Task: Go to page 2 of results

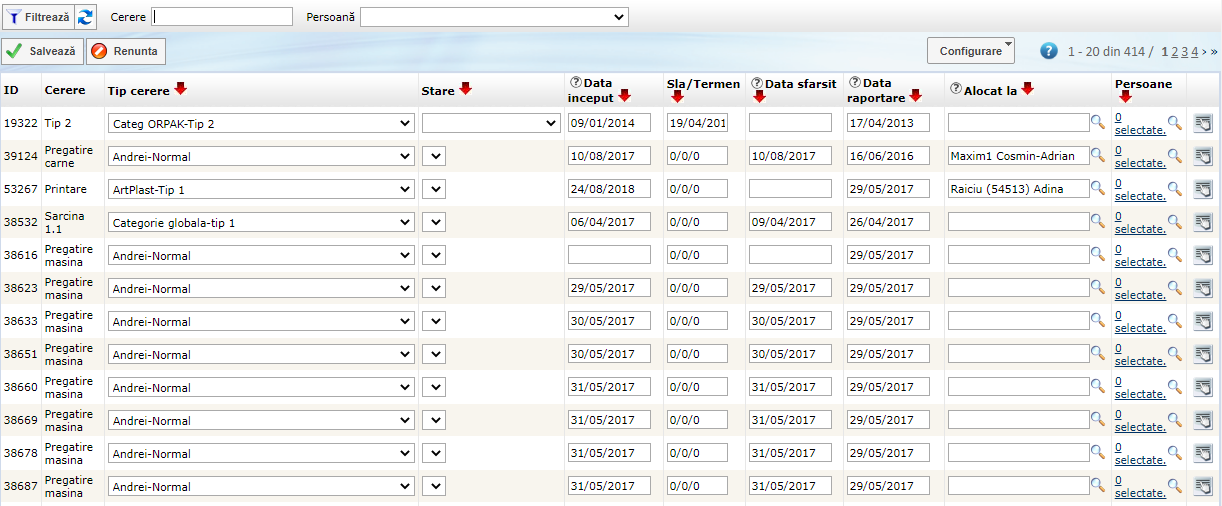Action: click(x=1174, y=51)
